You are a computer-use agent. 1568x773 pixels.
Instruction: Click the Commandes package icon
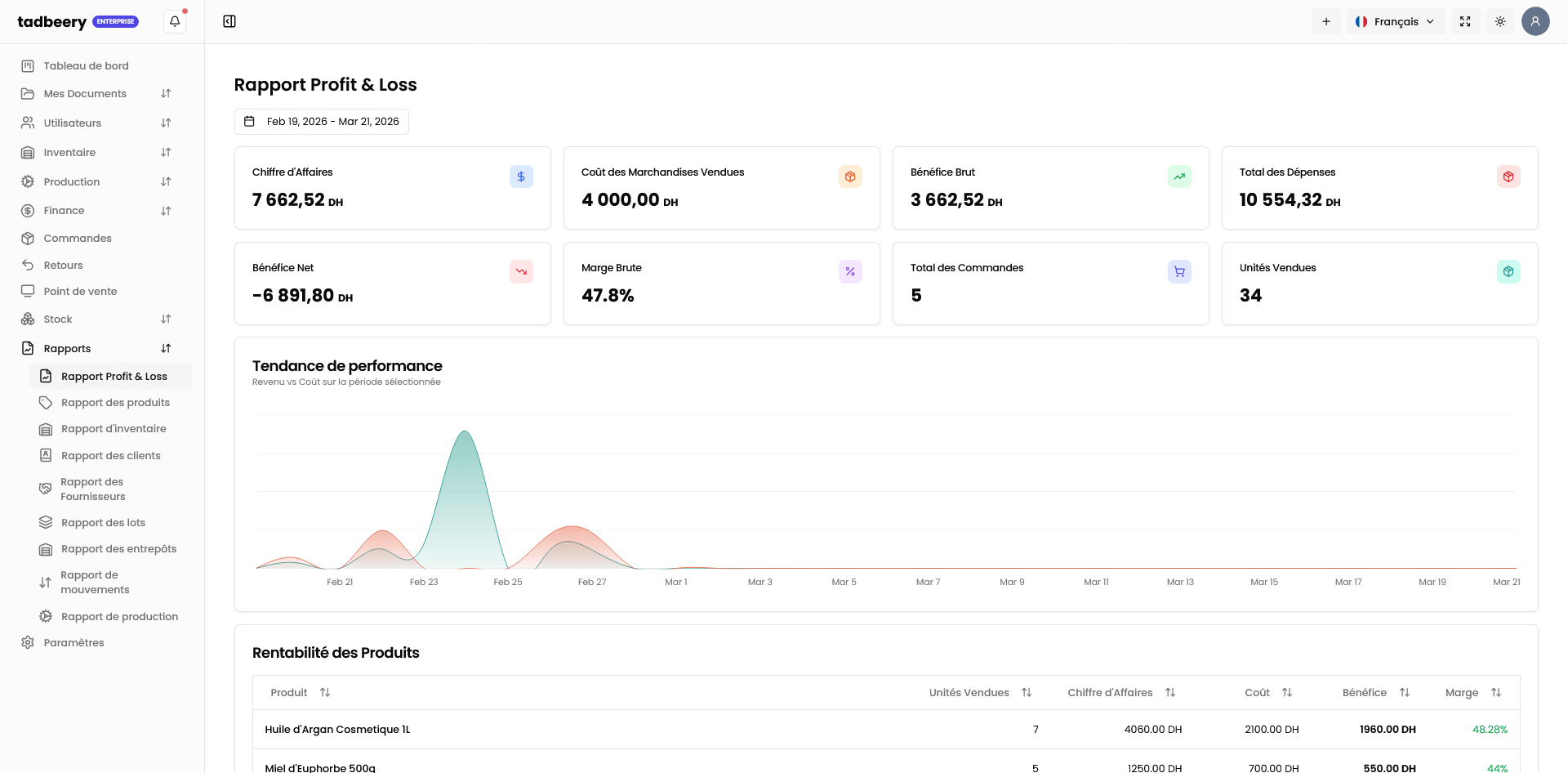[28, 238]
